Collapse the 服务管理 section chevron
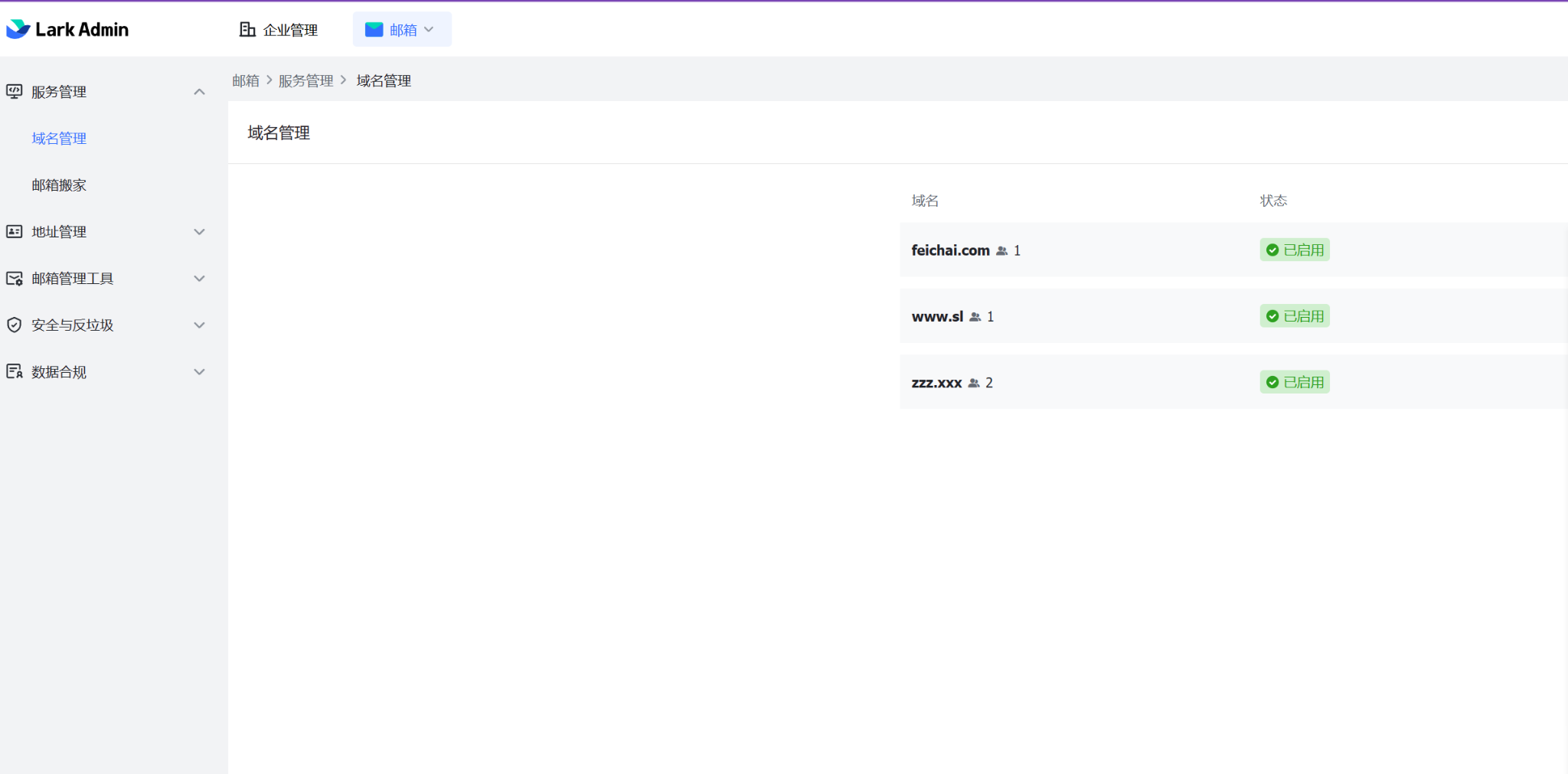 tap(199, 92)
